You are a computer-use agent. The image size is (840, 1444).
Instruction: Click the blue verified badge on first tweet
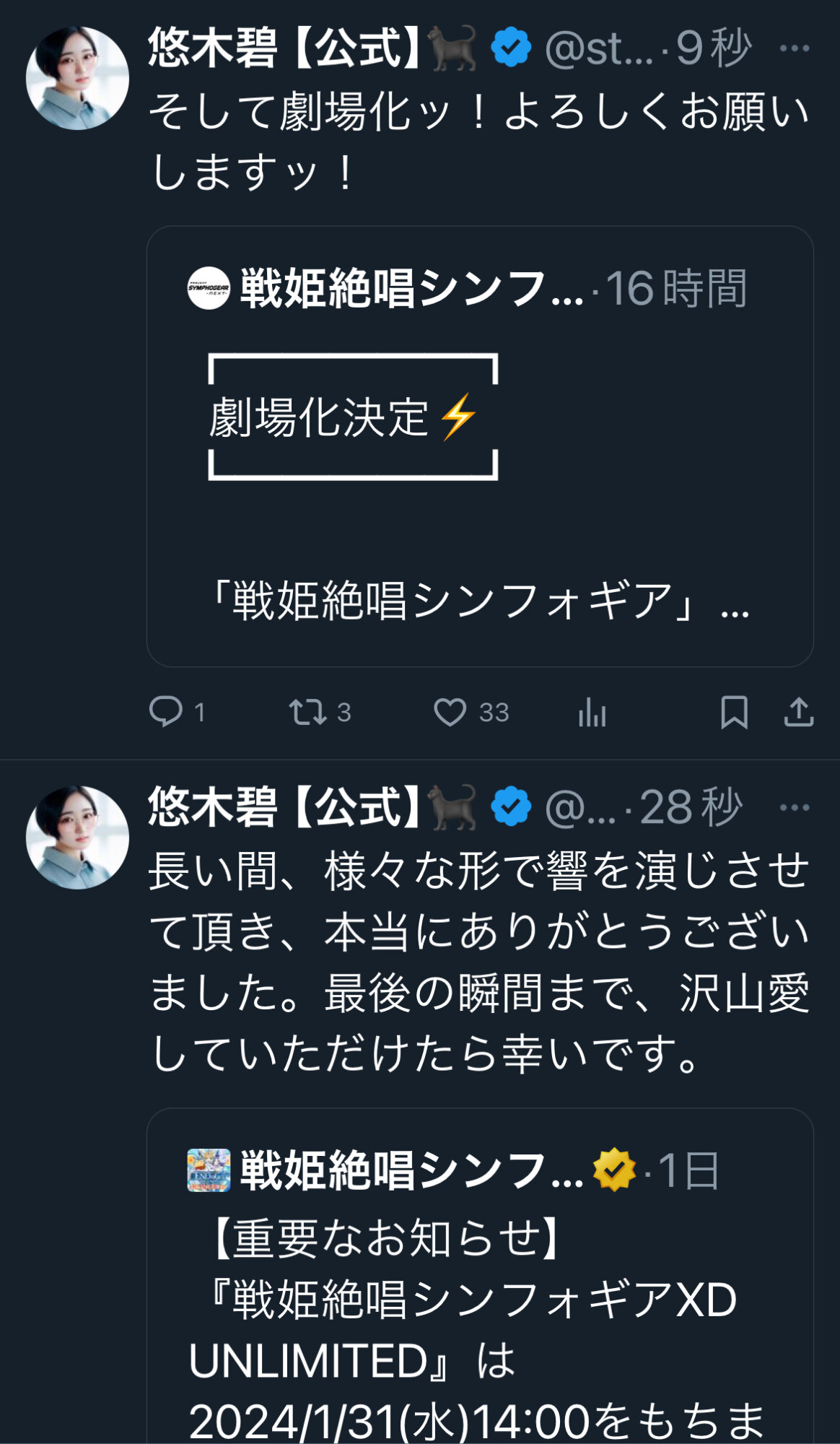(511, 48)
